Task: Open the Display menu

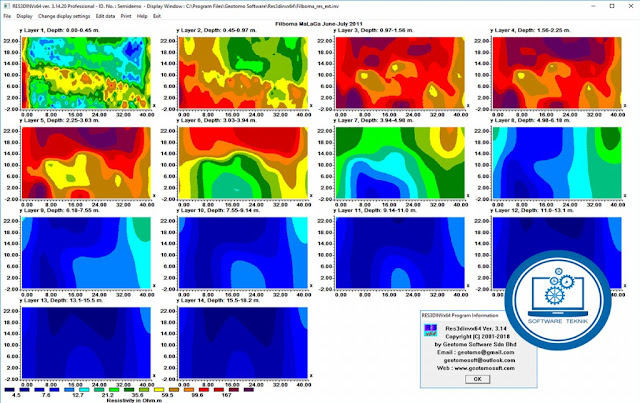Action: [24, 16]
